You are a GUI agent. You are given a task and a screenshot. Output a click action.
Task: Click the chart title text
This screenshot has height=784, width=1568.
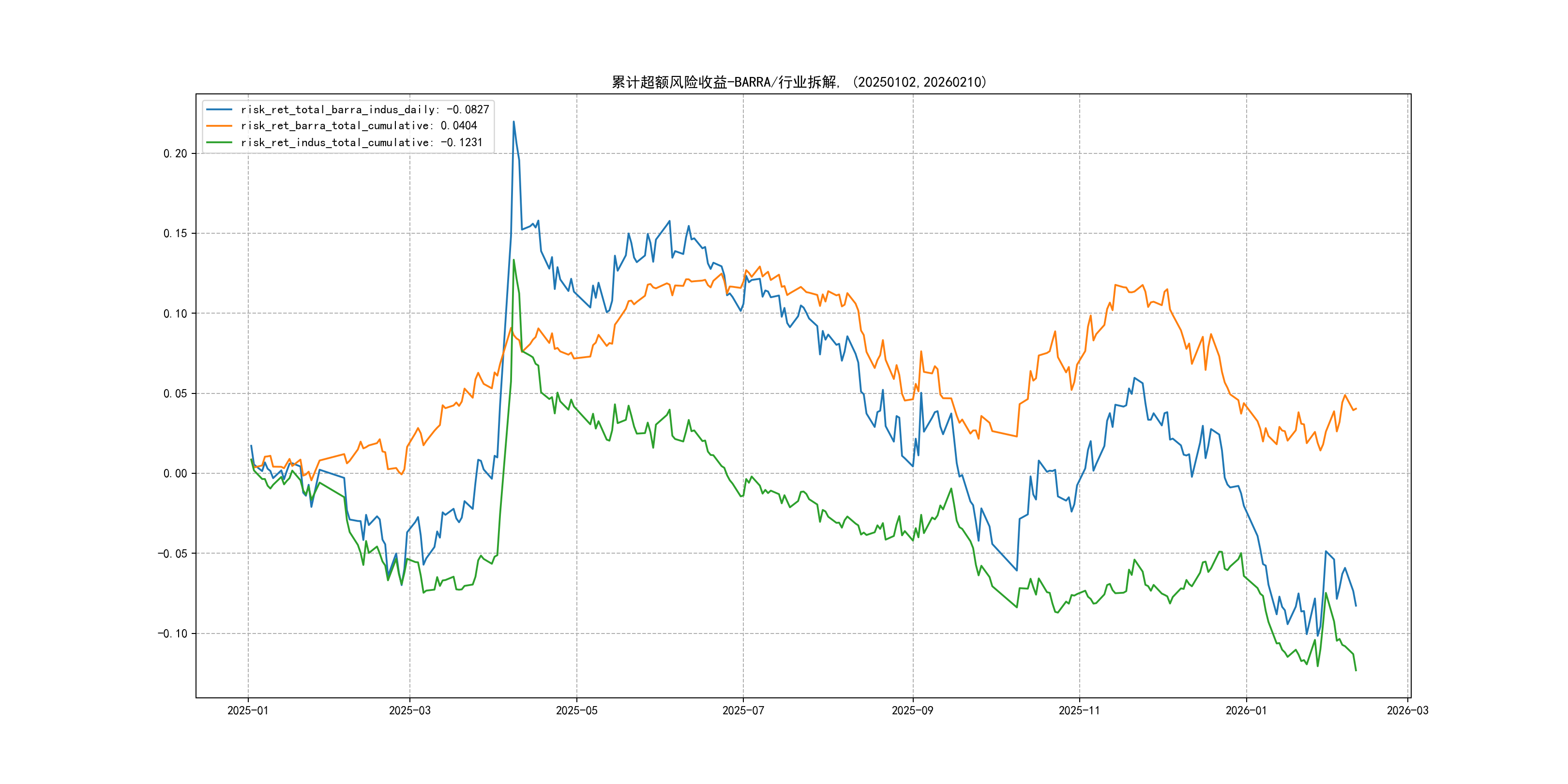click(x=799, y=82)
